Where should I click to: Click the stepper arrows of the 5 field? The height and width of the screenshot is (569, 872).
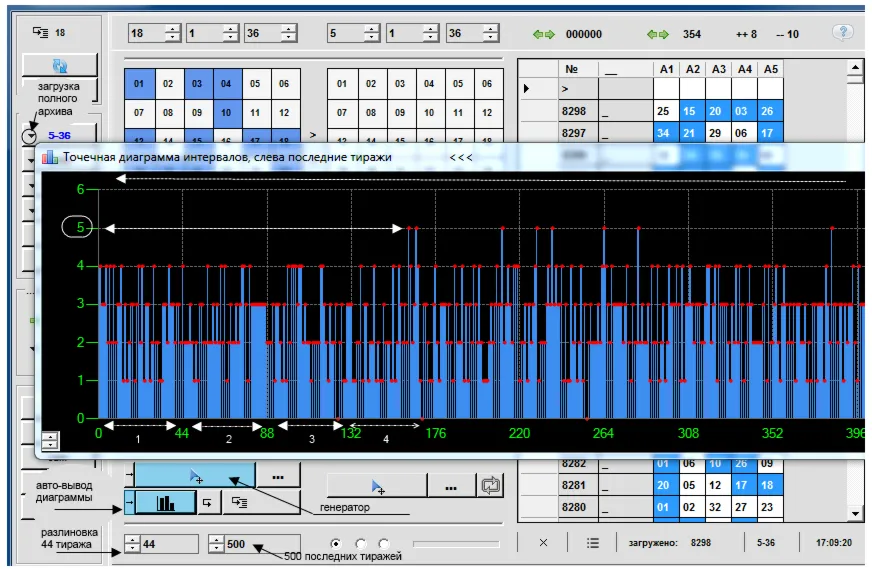tap(372, 33)
